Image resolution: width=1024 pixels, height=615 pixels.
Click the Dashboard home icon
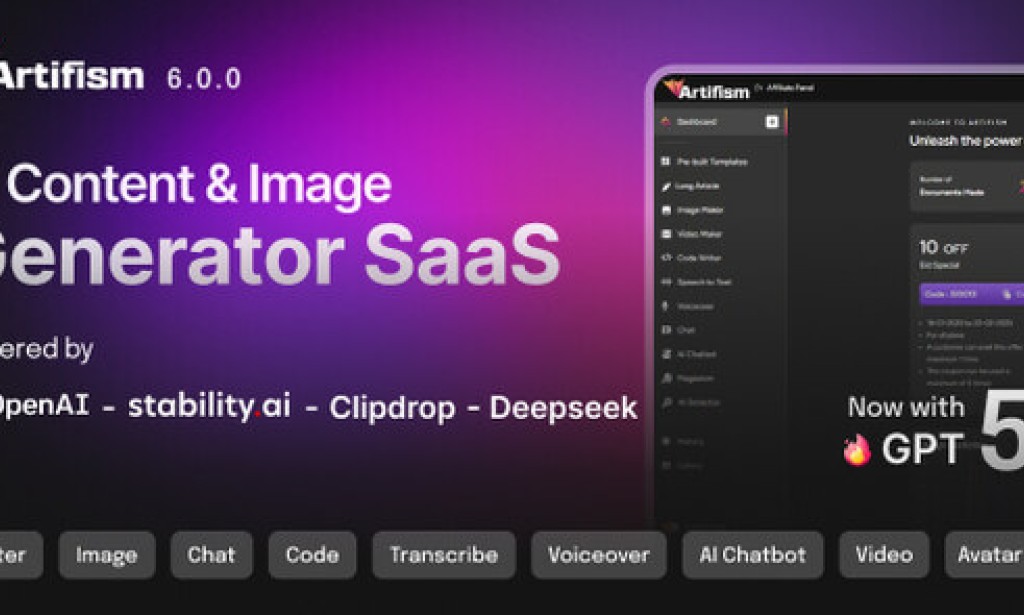[x=665, y=121]
